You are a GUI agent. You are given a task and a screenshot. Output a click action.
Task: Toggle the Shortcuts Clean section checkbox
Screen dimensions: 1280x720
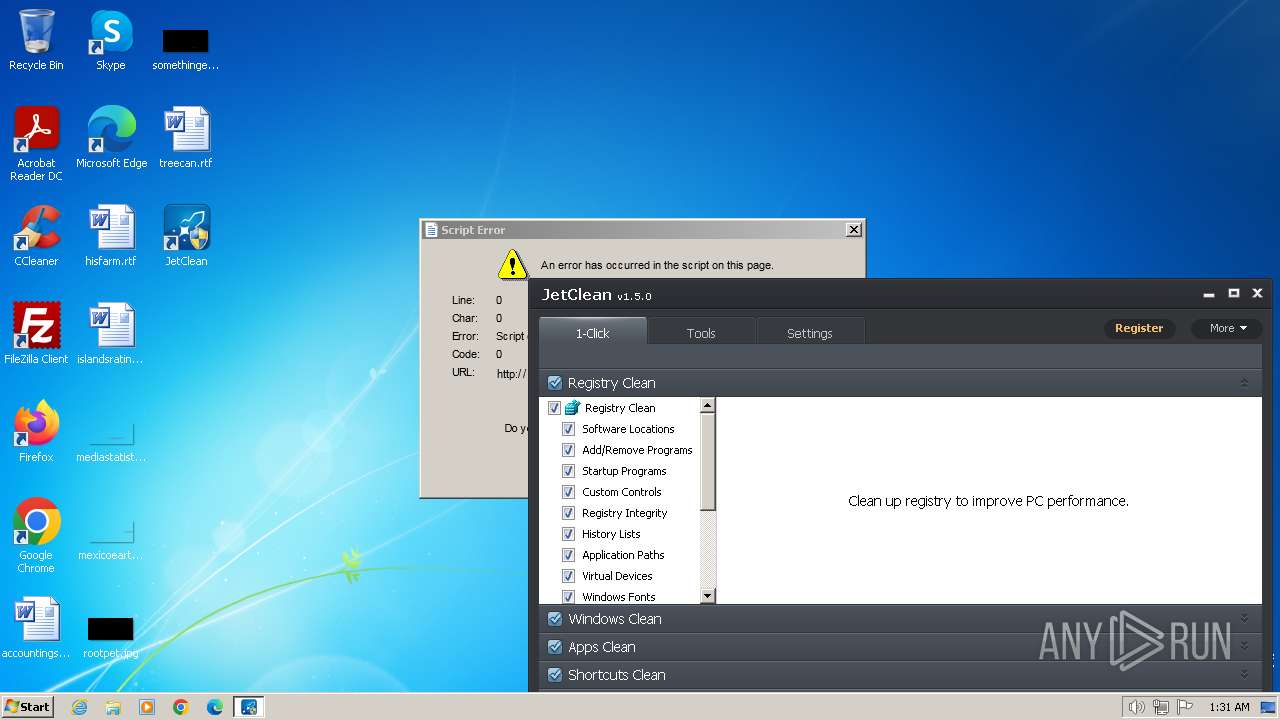(555, 675)
